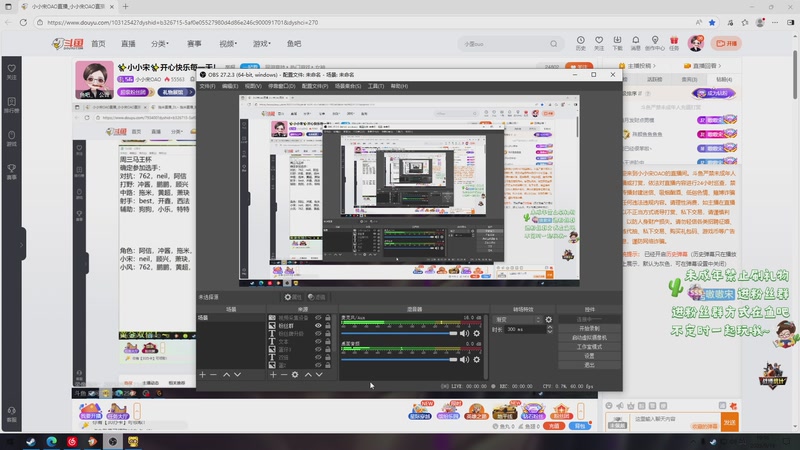Expand collapsed left sidebar handle arrow
Viewport: 800px width, 450px height.
[22, 245]
